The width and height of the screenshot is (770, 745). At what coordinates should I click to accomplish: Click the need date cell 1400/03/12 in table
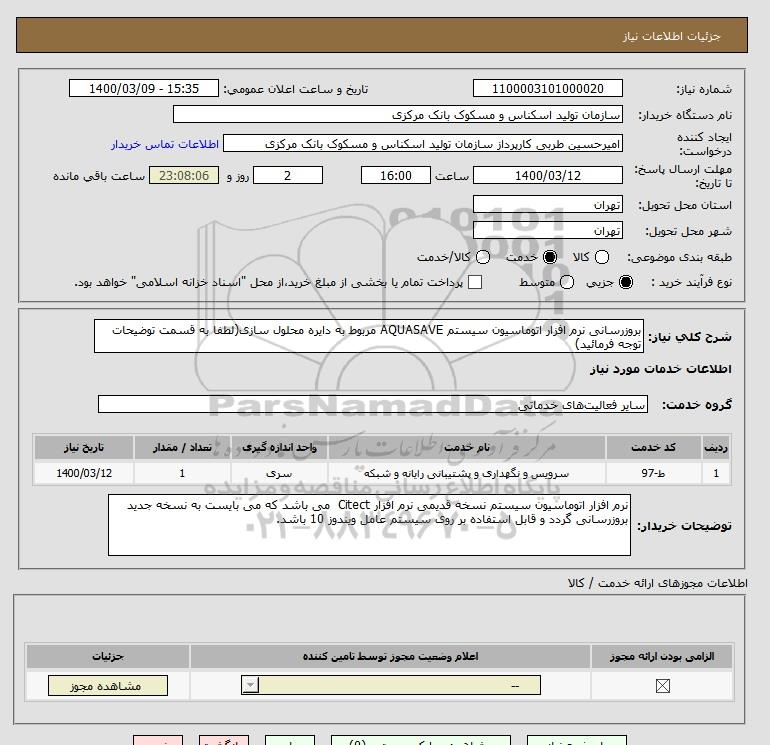[84, 473]
